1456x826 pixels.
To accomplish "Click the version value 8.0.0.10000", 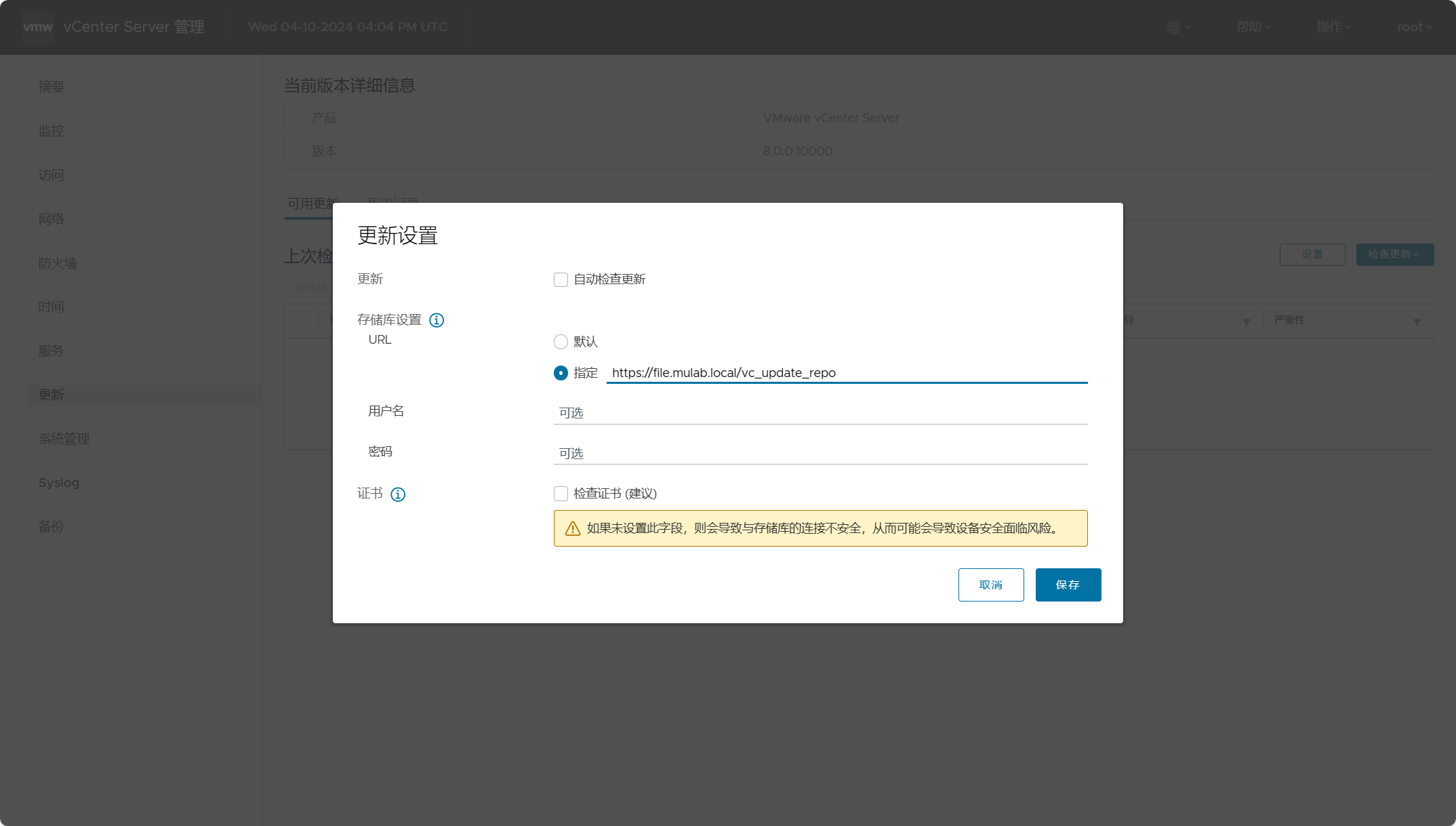I will (798, 151).
